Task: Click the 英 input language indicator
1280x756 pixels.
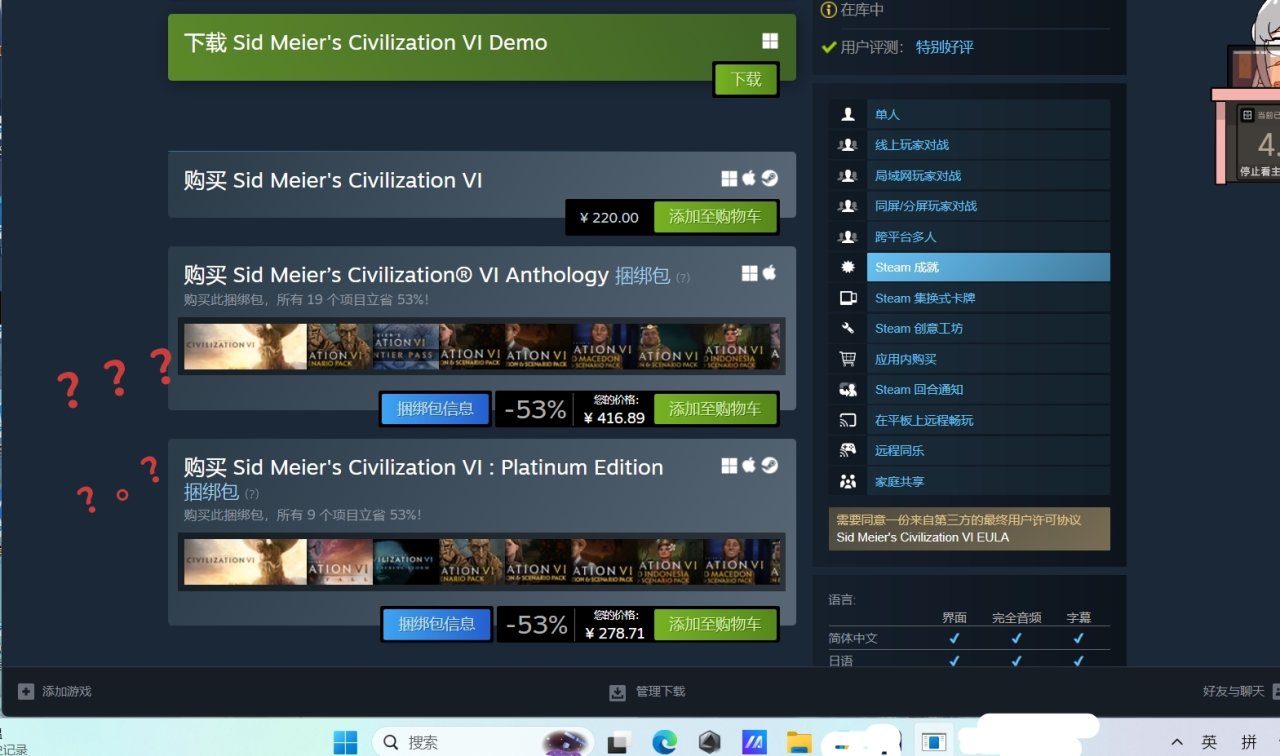Action: click(1209, 742)
